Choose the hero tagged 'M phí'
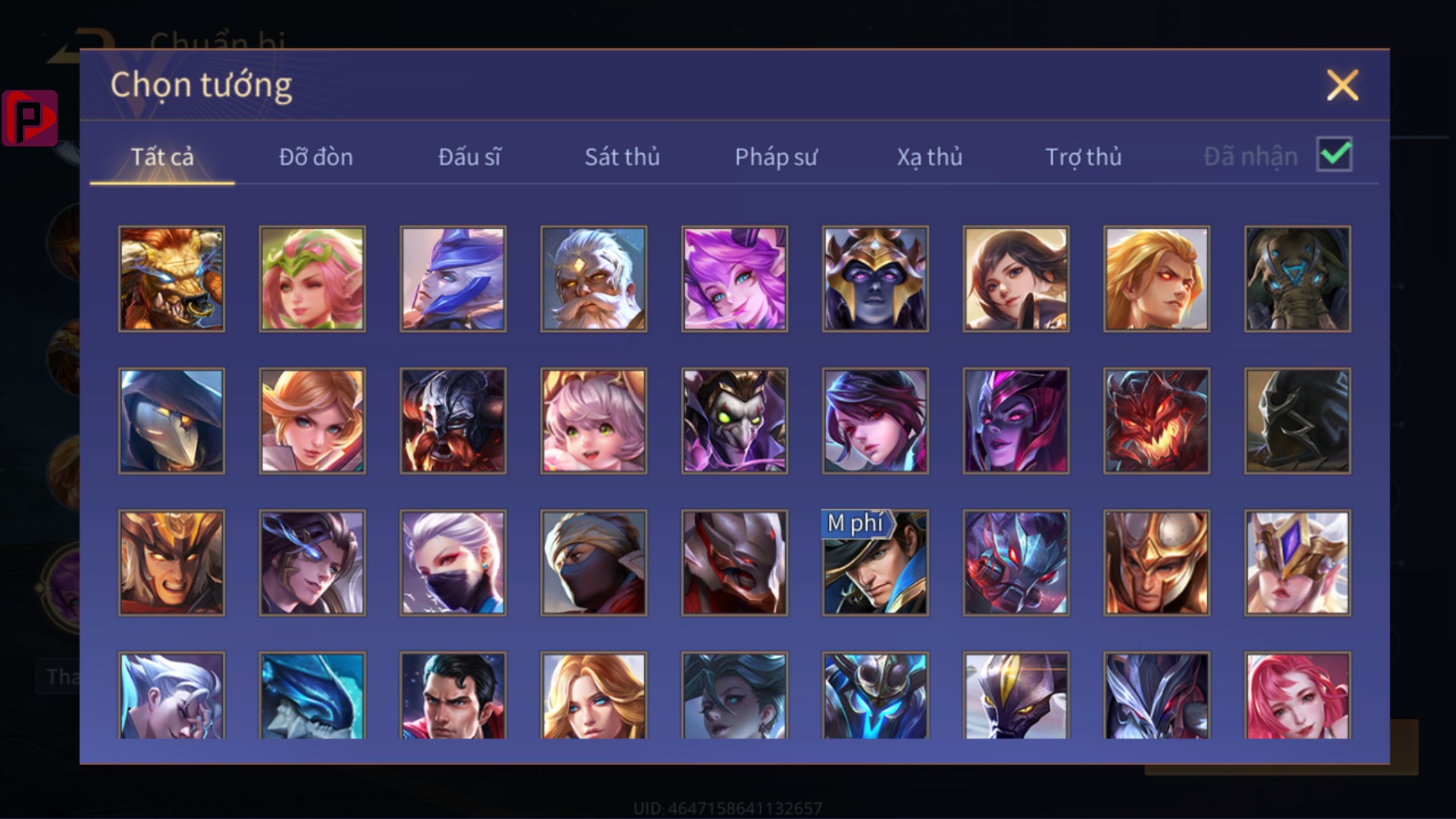Image resolution: width=1456 pixels, height=819 pixels. (x=875, y=563)
